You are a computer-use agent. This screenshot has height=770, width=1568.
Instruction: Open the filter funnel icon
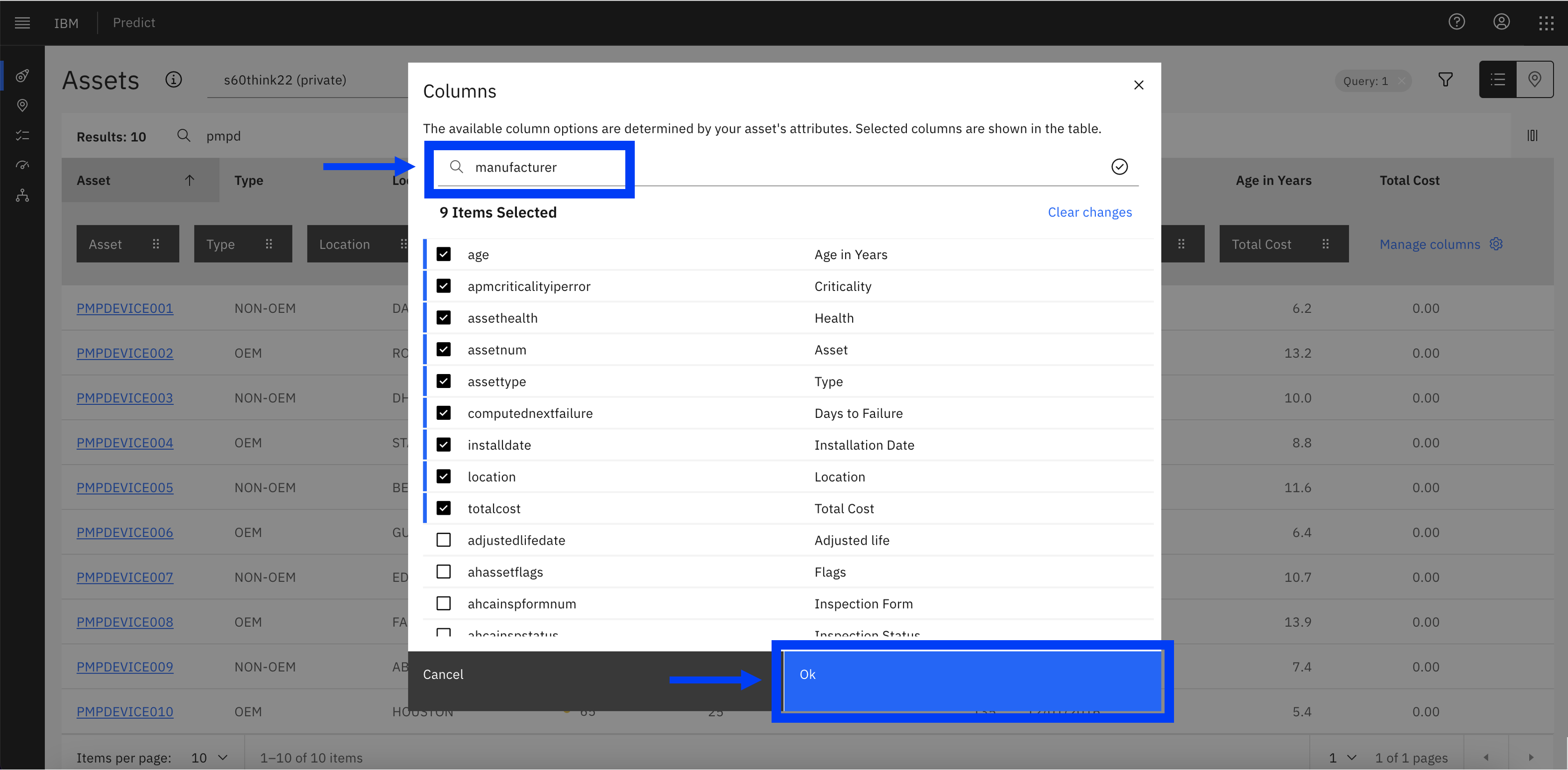tap(1446, 80)
